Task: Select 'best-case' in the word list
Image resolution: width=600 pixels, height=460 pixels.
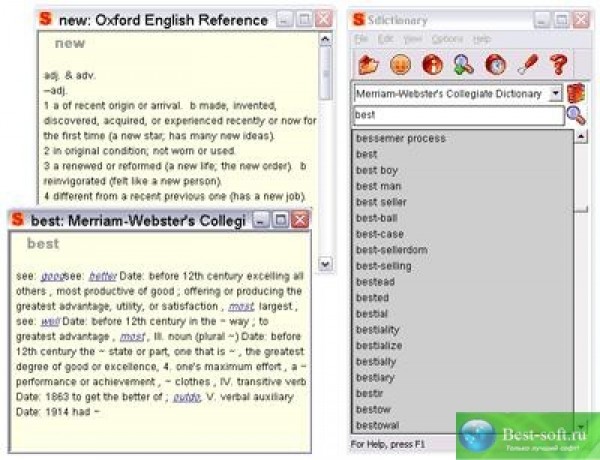Action: click(462, 234)
